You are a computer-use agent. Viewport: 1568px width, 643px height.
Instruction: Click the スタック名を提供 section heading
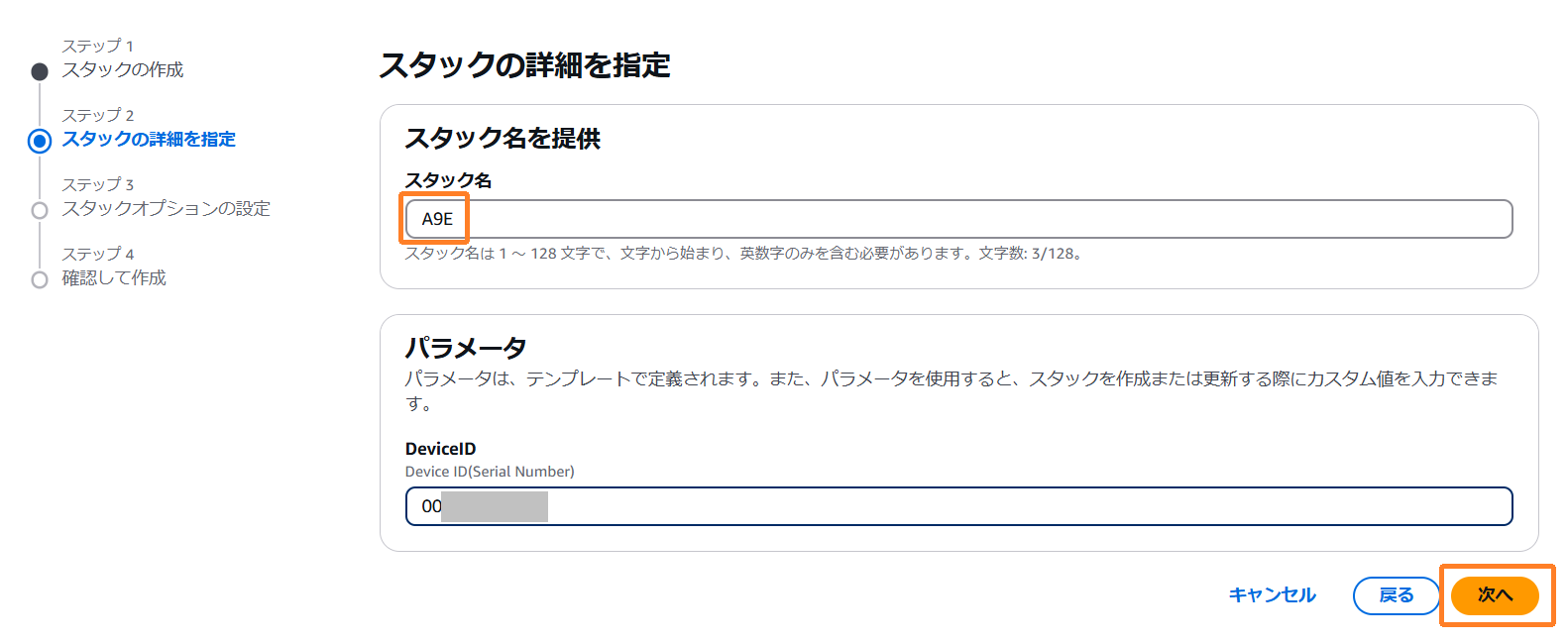point(503,139)
